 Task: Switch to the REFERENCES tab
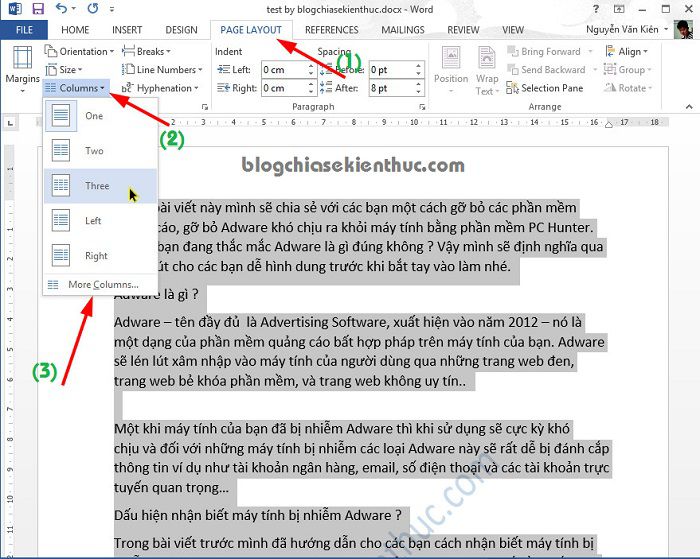pyautogui.click(x=332, y=30)
